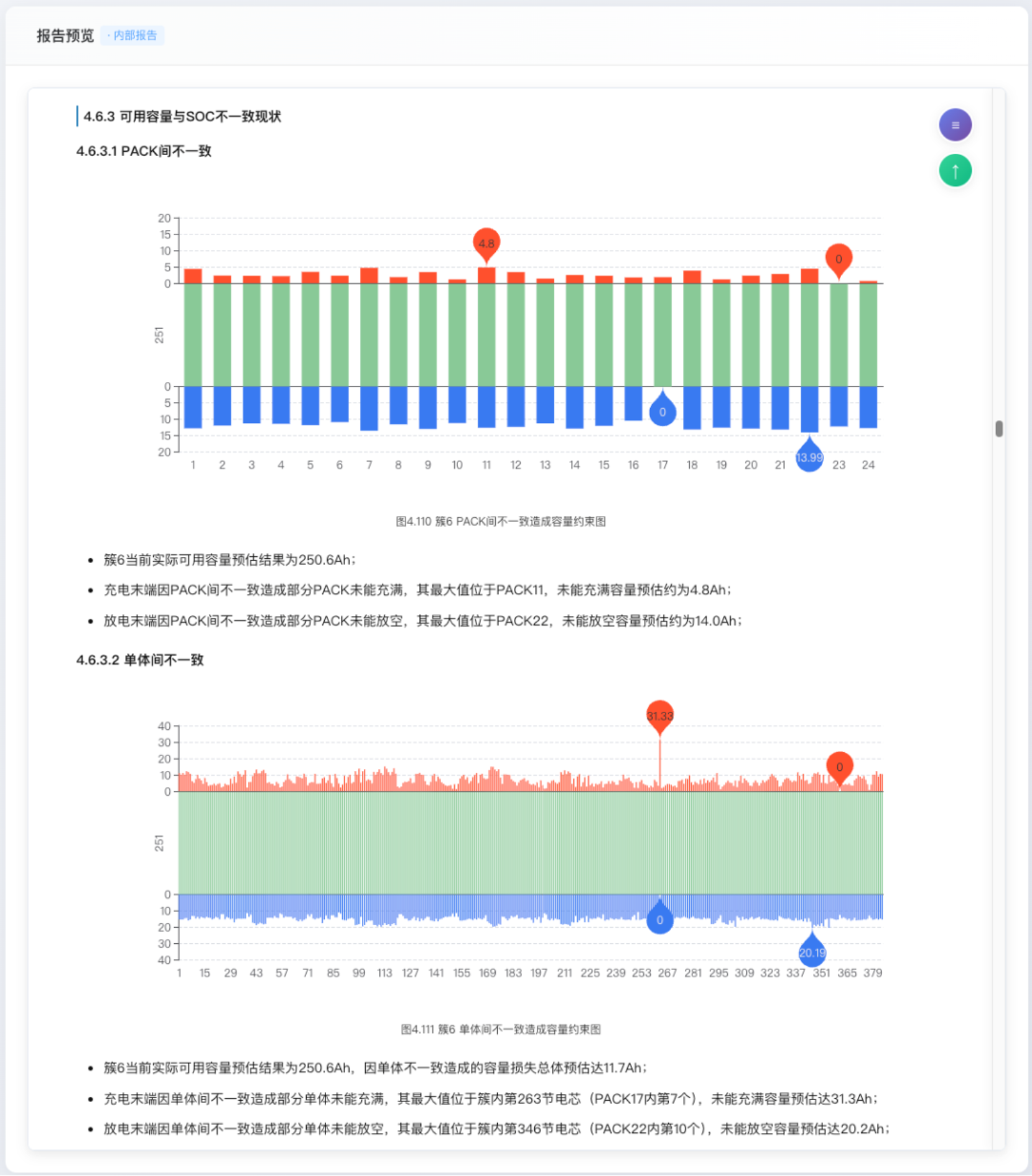1032x1176 pixels.
Task: Click the report scrollbar thumb
Action: [999, 429]
